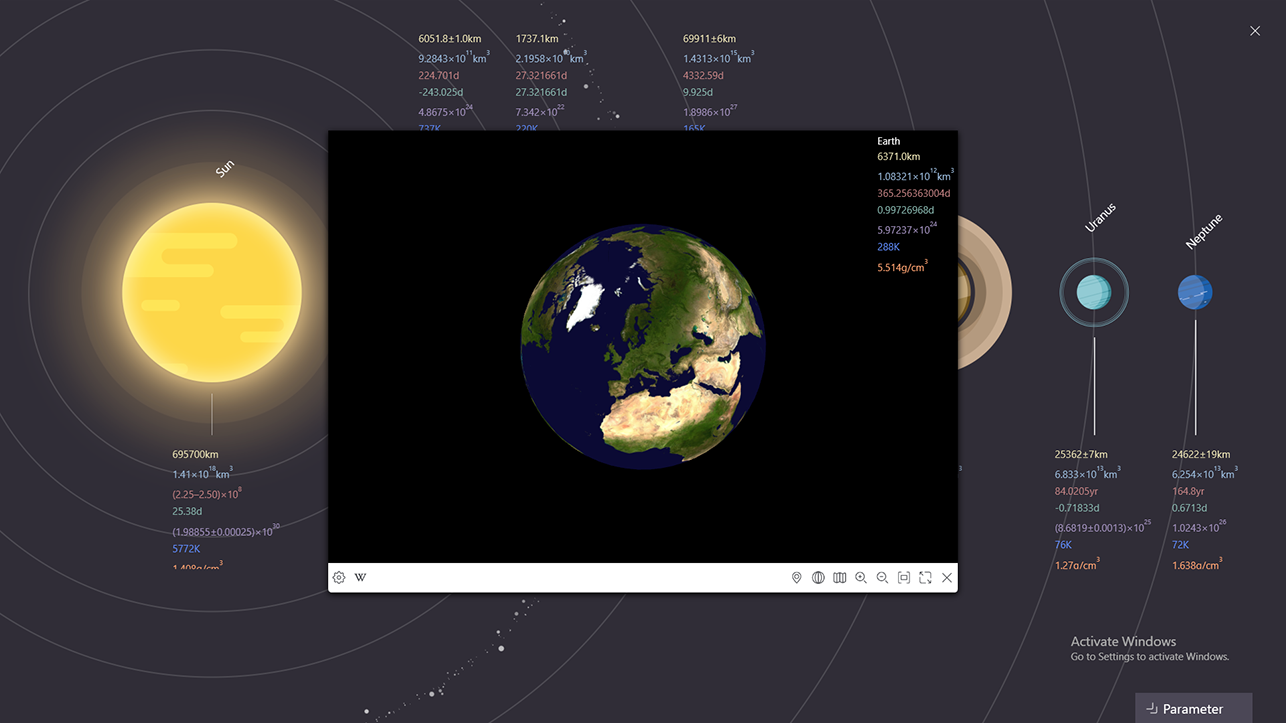
Task: Select Neptune volume "6.254×10¹³ km³"
Action: 1205,474
